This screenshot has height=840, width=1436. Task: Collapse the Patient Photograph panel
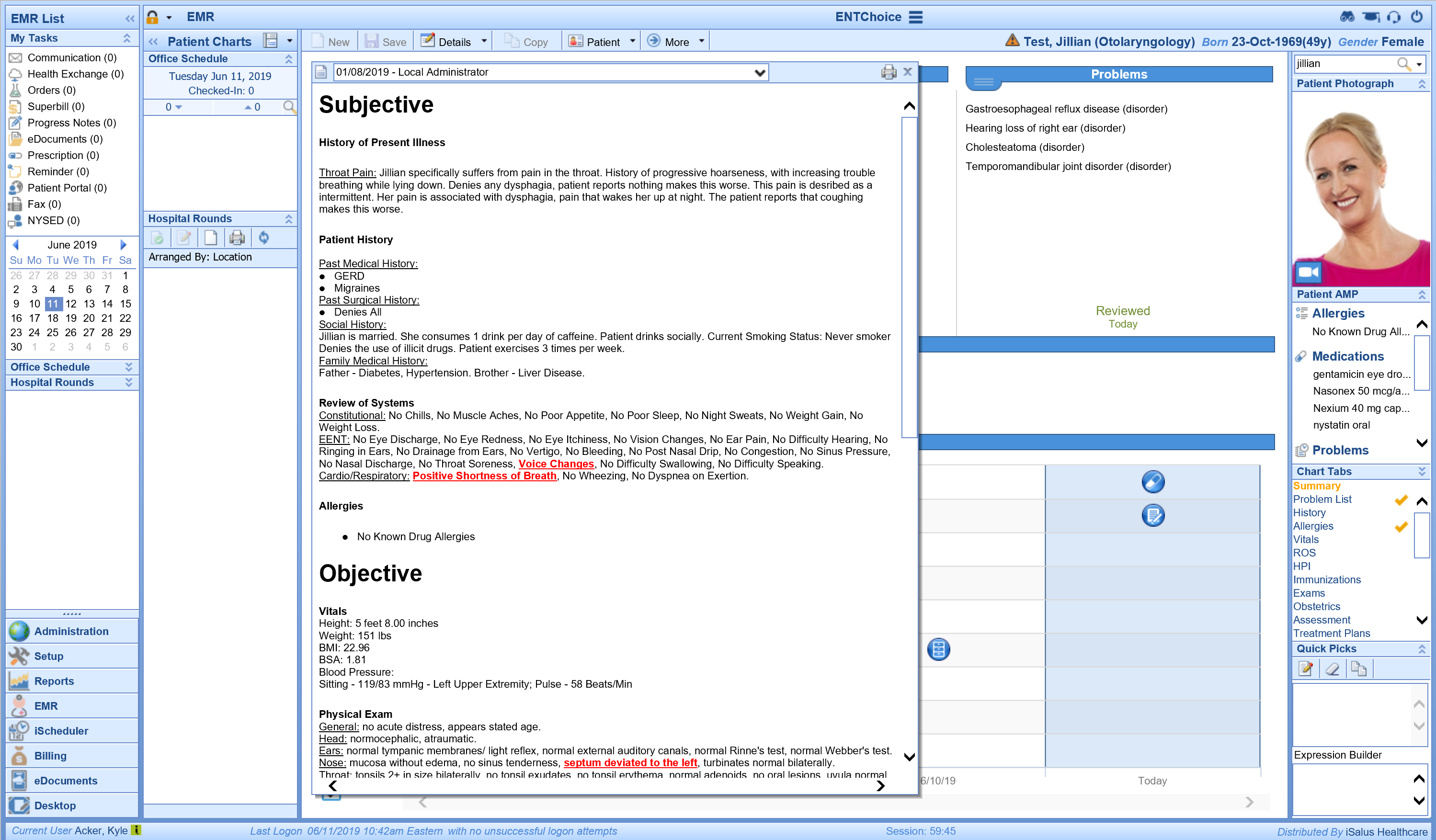click(x=1421, y=84)
